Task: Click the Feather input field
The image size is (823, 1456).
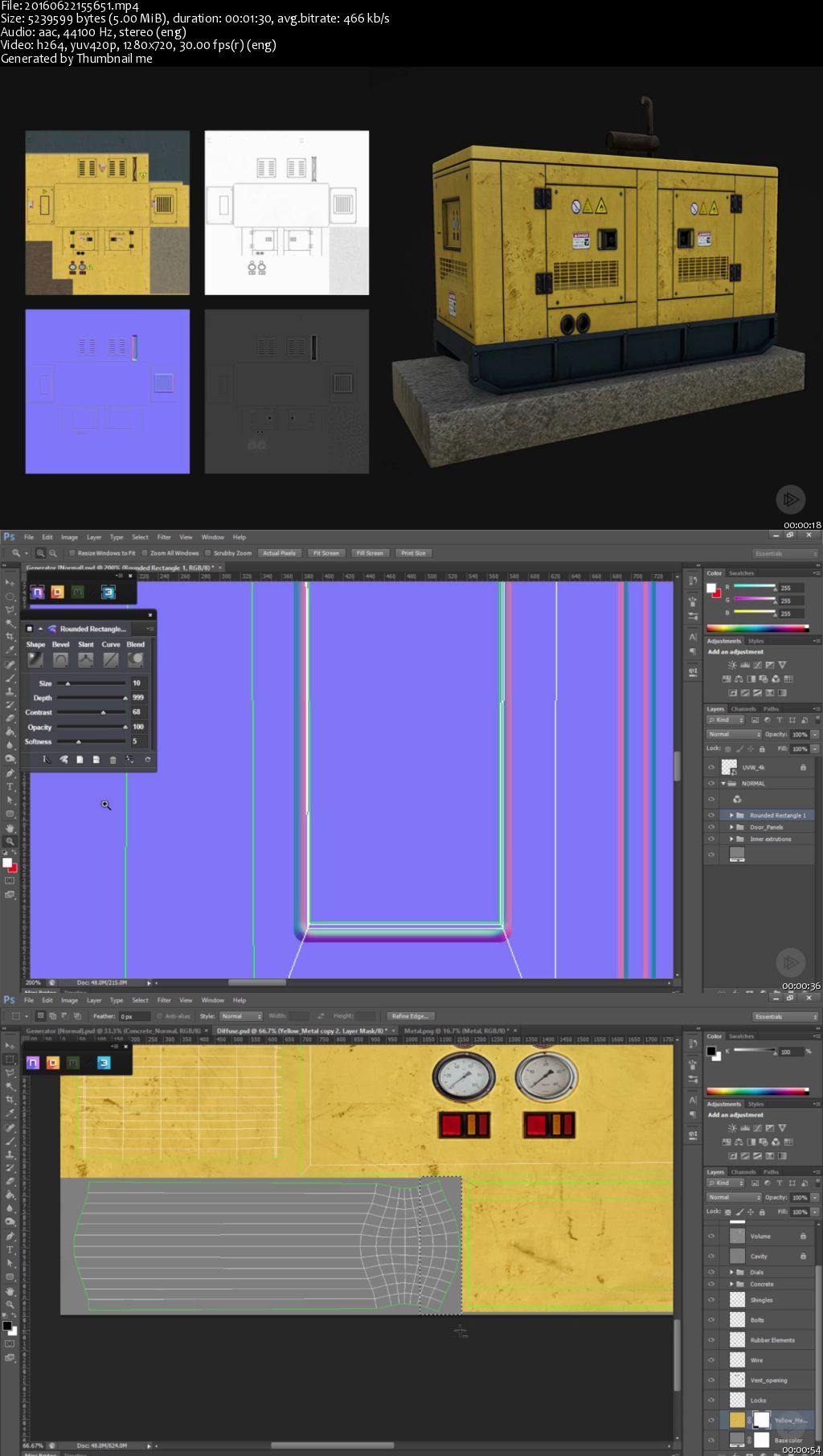Action: coord(134,1016)
